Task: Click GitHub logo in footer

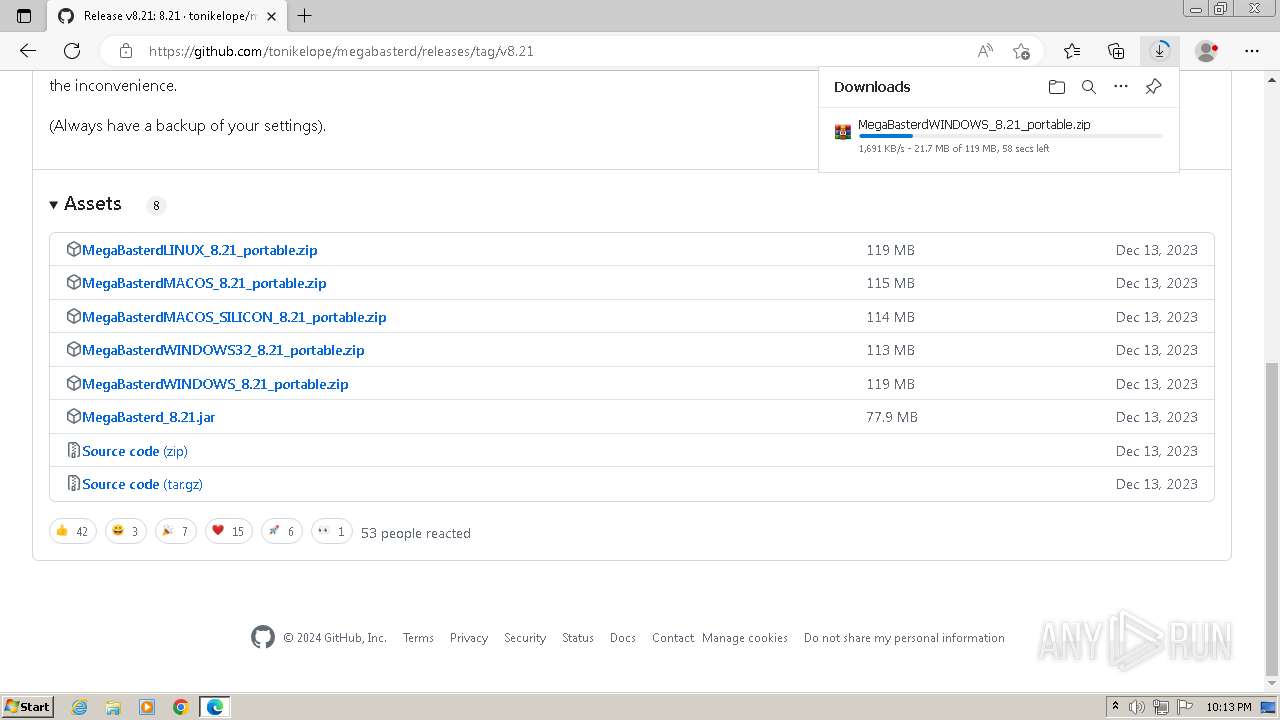Action: [263, 637]
